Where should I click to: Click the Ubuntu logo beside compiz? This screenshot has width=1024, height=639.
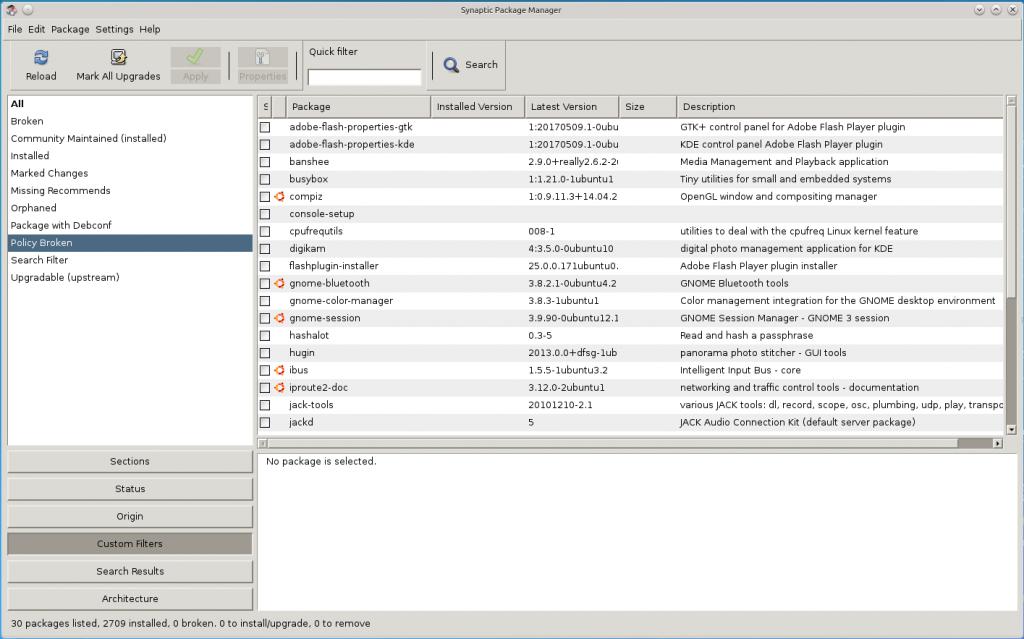279,197
